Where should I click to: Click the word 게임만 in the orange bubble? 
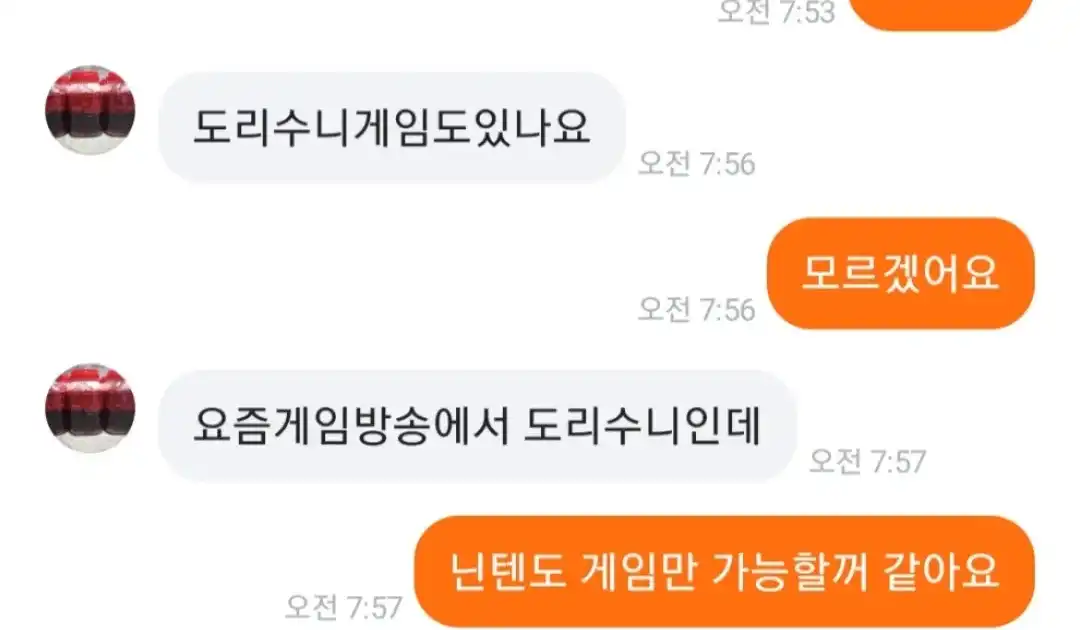638,571
